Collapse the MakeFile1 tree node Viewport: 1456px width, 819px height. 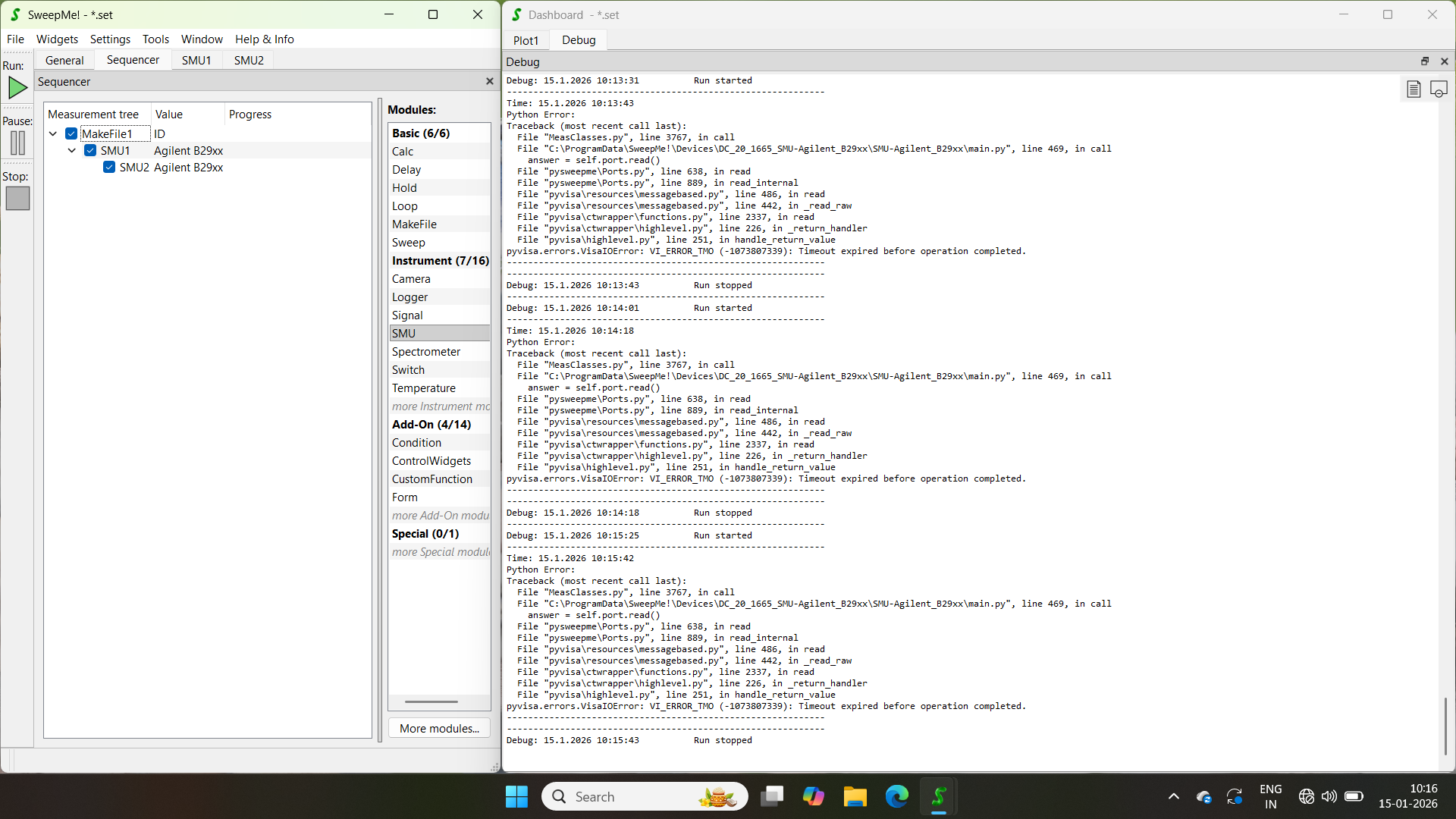pyautogui.click(x=53, y=133)
